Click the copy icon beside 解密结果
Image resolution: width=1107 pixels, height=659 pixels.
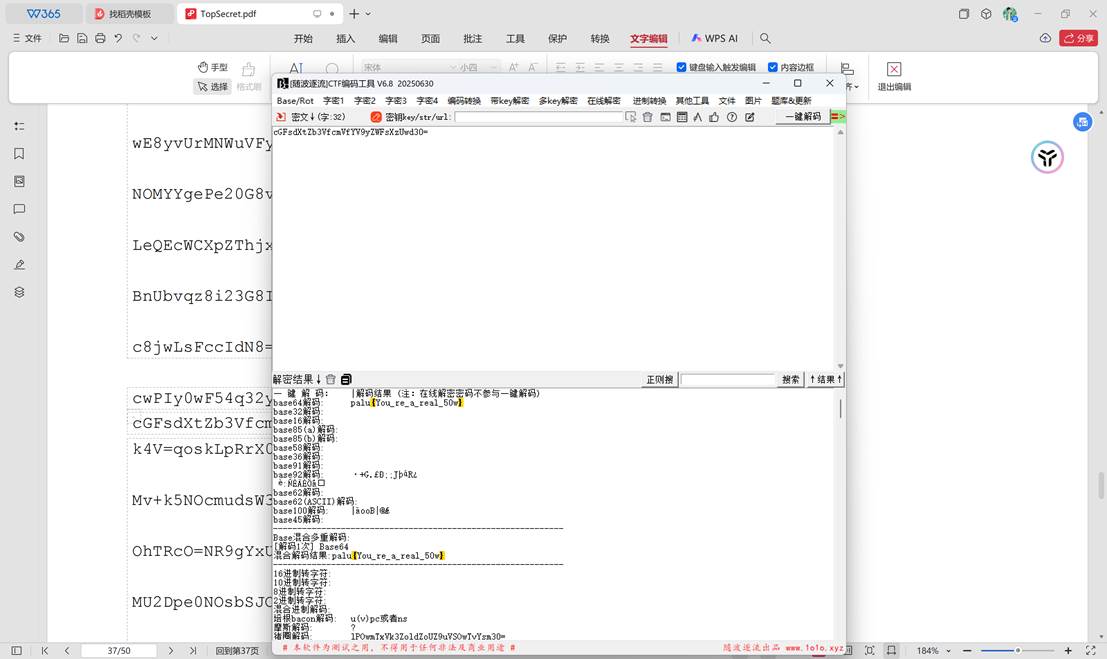pos(345,379)
